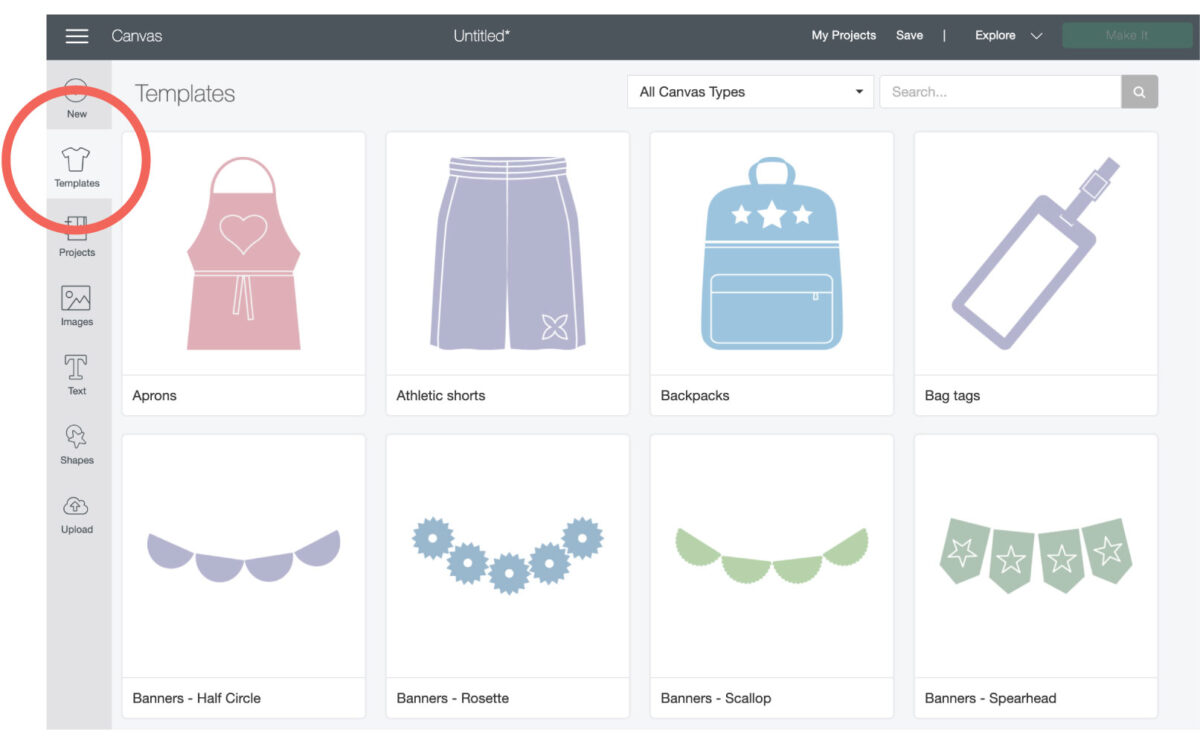Viewport: 1200px width, 744px height.
Task: Click the Banners - Rosette label
Action: point(453,698)
